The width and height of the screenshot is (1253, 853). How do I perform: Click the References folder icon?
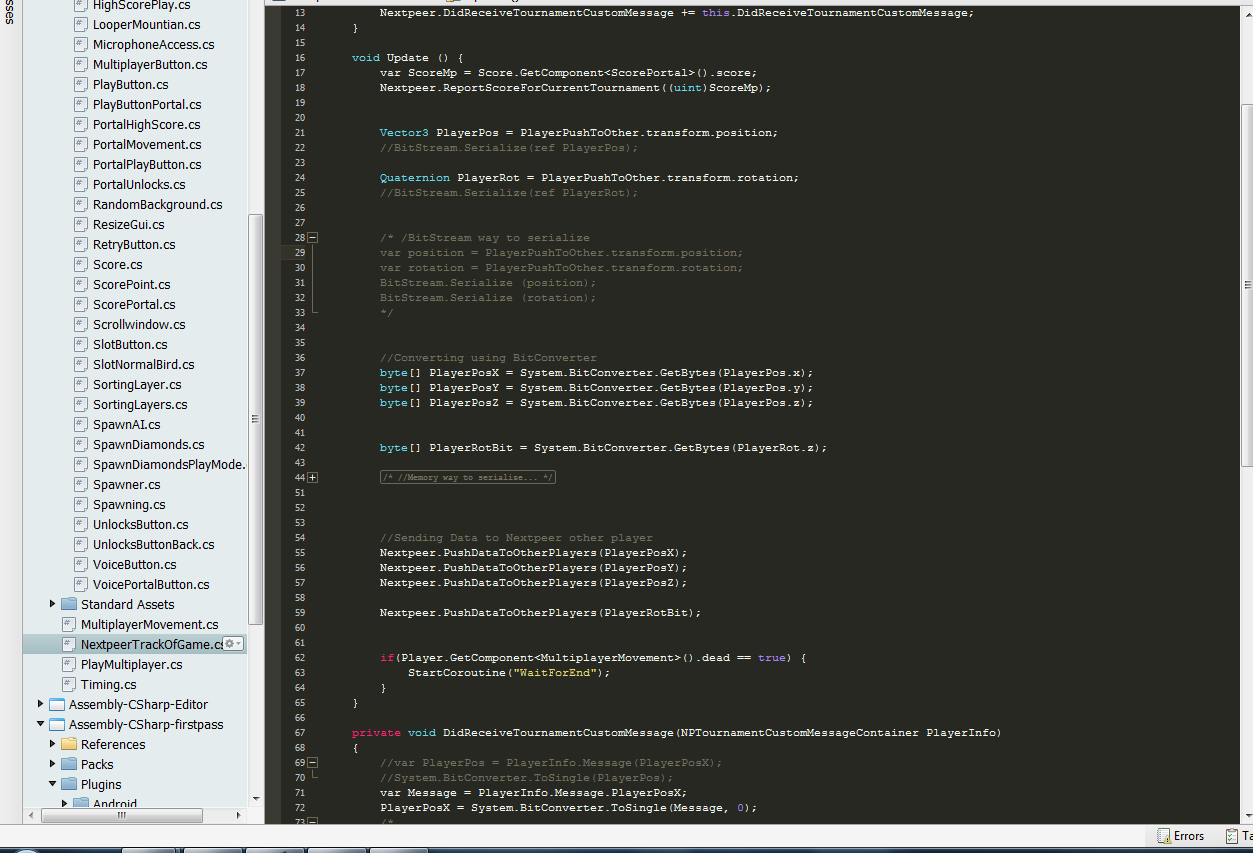[x=69, y=744]
